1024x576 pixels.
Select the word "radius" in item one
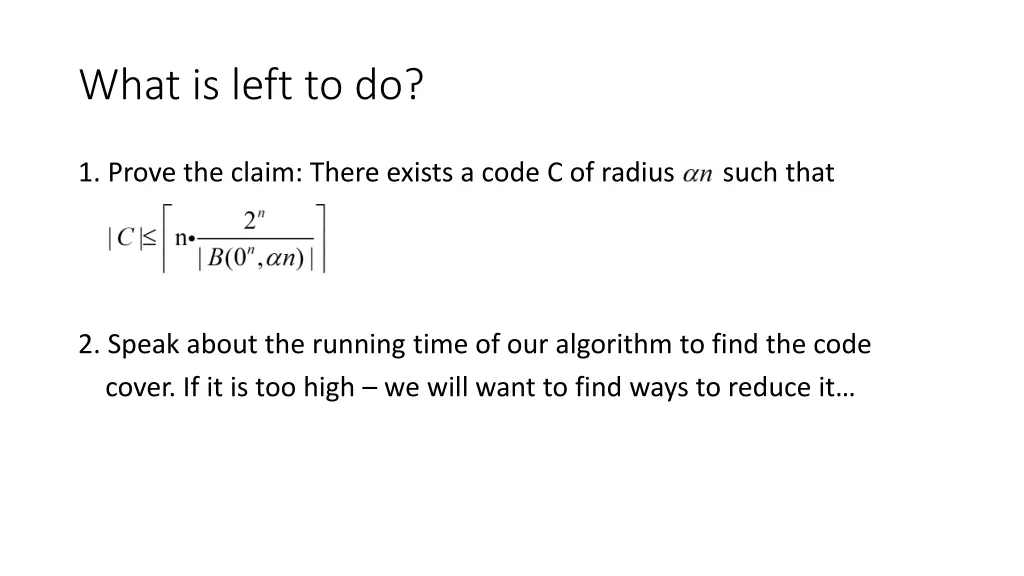click(x=637, y=172)
